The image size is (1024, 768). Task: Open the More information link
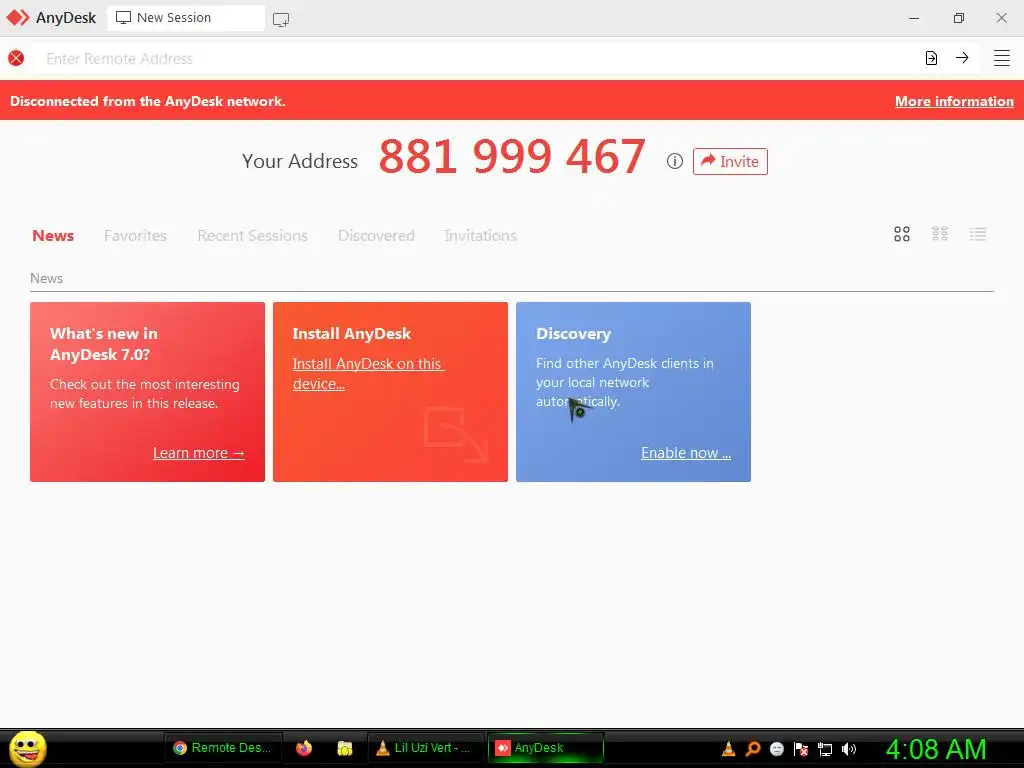coord(954,101)
